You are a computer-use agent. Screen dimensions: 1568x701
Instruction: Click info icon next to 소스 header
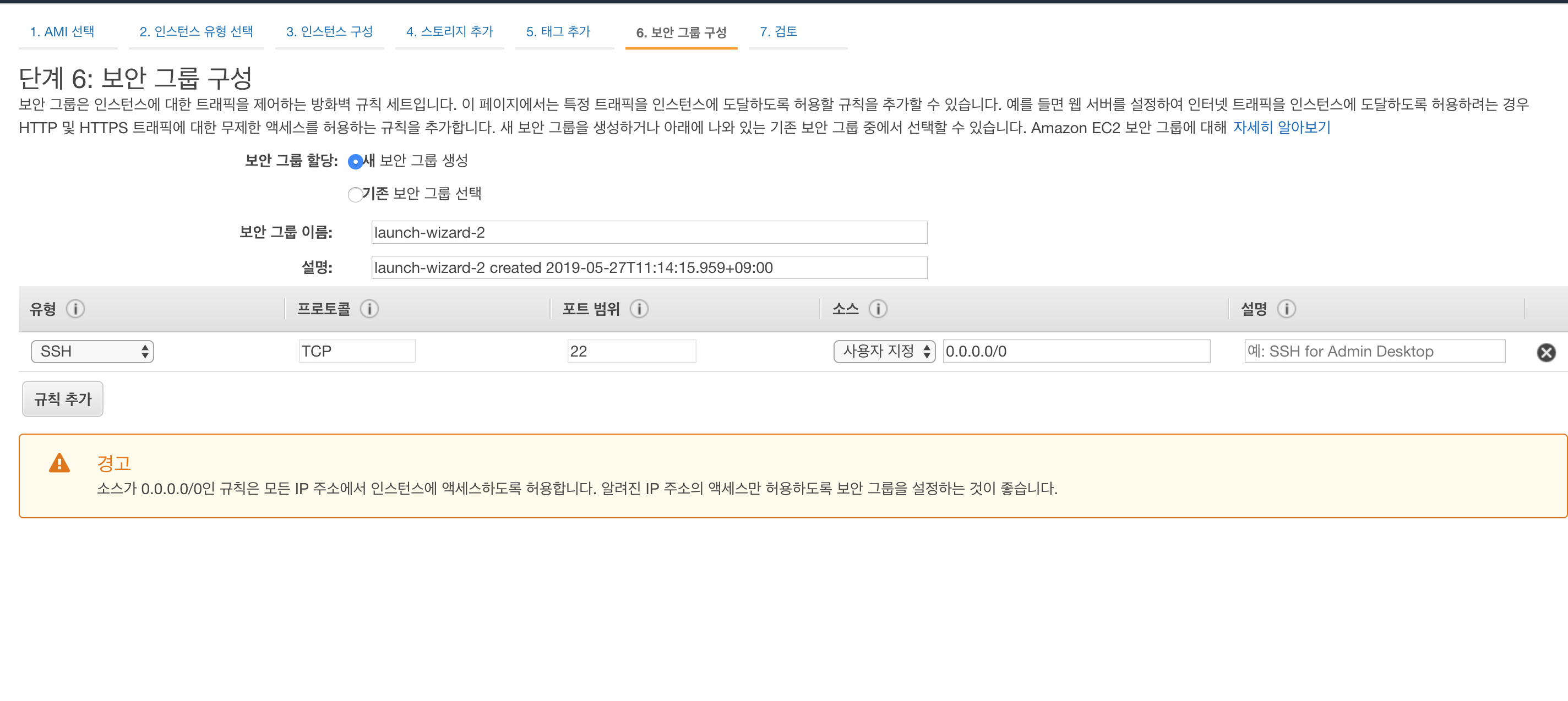coord(877,309)
